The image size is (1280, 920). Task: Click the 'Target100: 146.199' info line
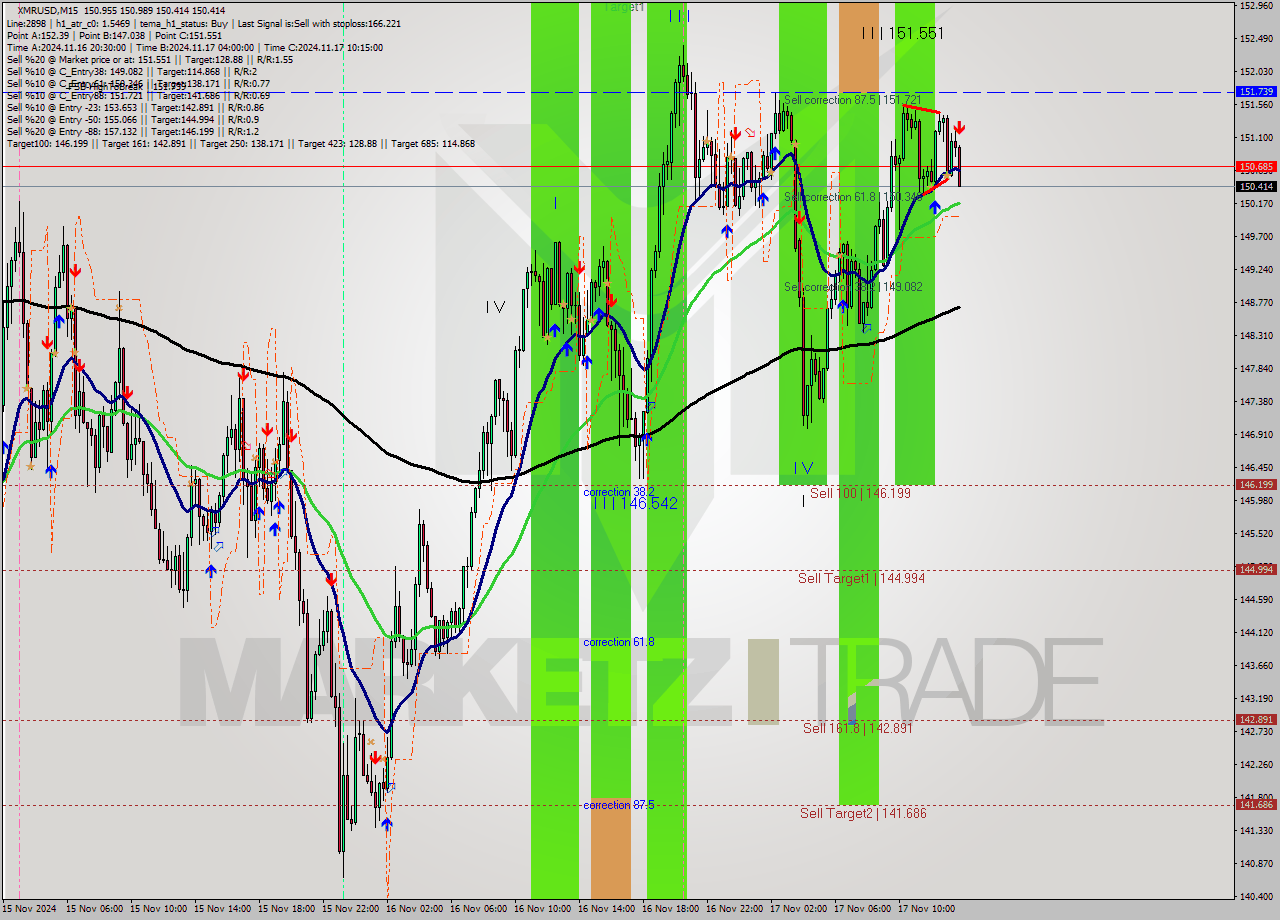click(241, 144)
